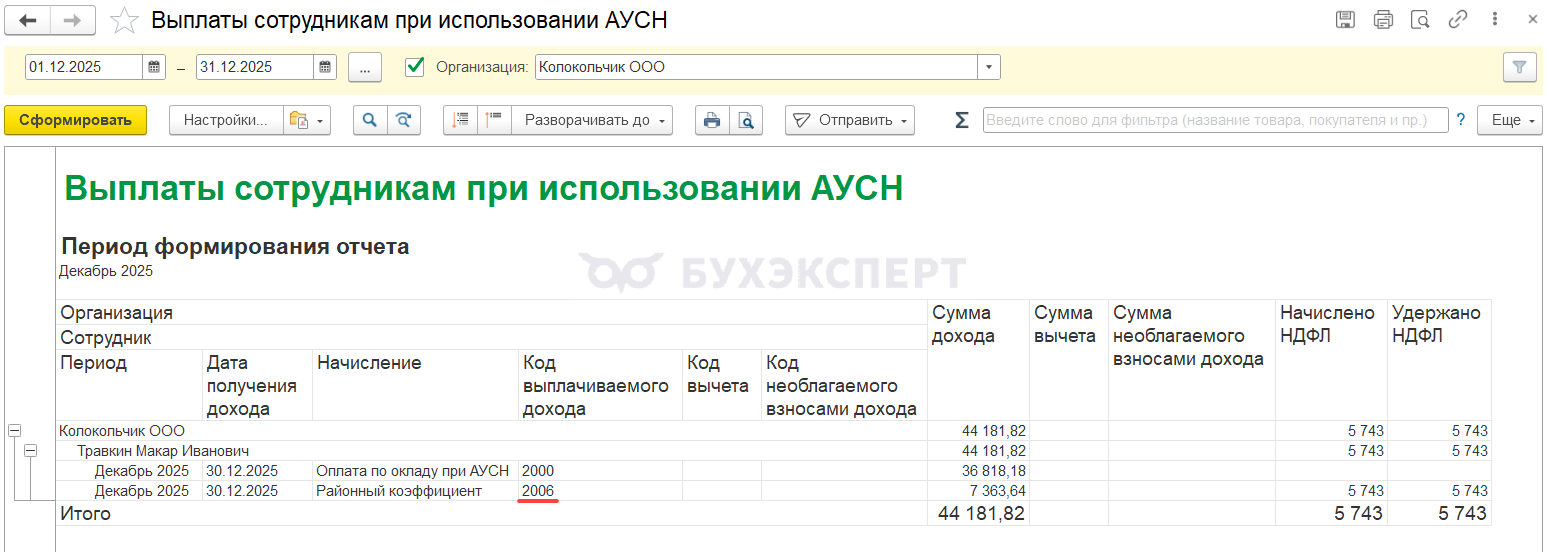Click the funnel filter icon on the right

click(x=1520, y=67)
